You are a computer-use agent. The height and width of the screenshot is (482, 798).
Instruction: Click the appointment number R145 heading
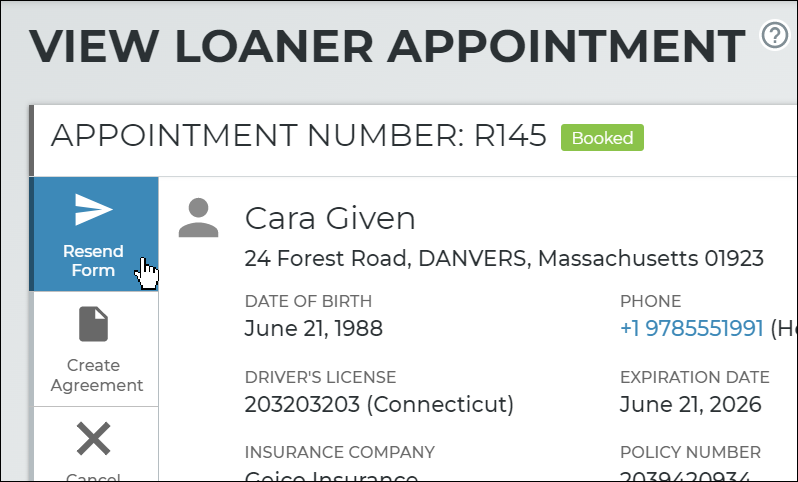pos(298,137)
